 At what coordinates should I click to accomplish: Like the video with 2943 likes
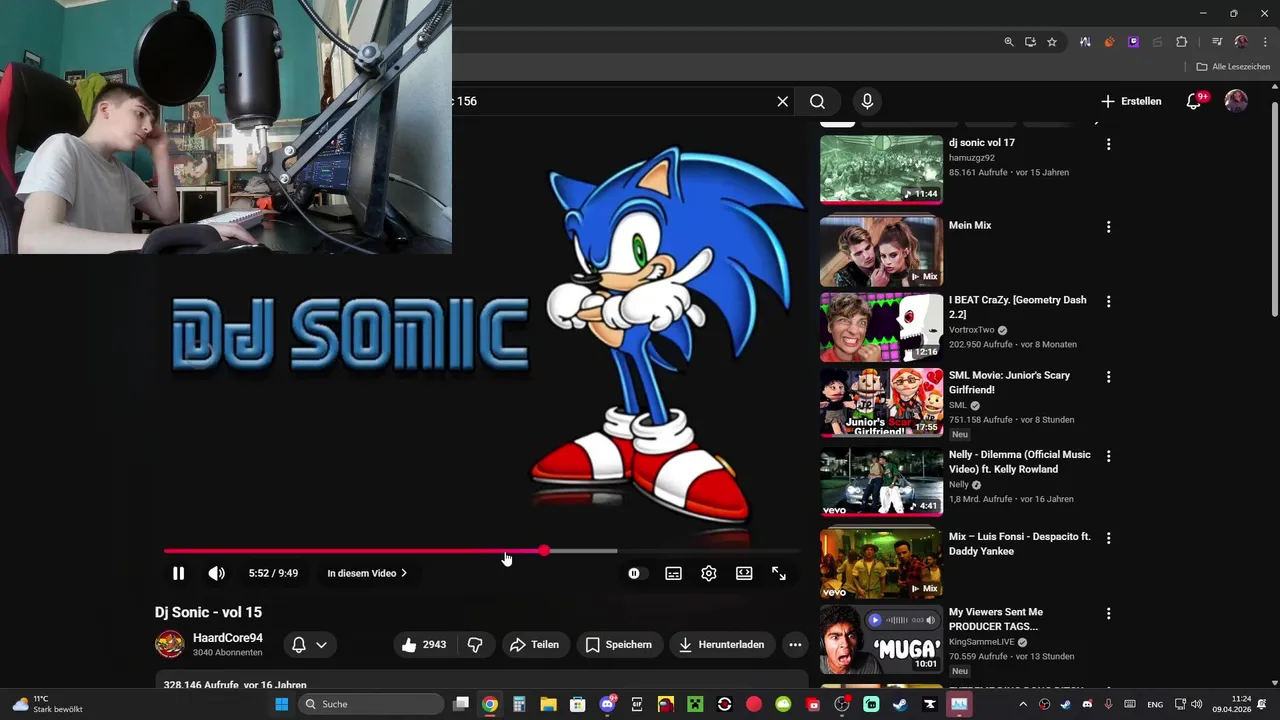point(423,645)
